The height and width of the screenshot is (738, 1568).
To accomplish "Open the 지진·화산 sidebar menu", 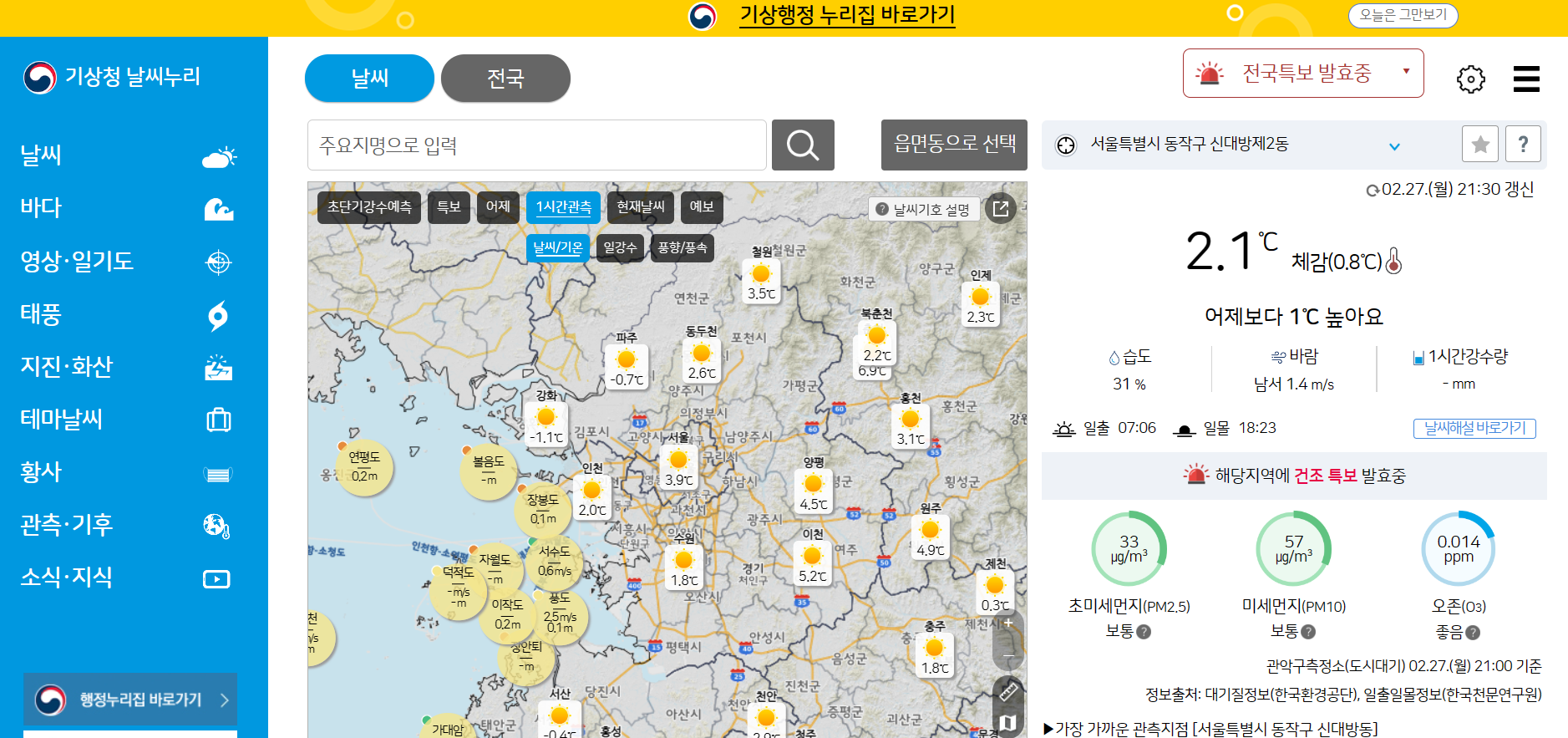I will (67, 366).
